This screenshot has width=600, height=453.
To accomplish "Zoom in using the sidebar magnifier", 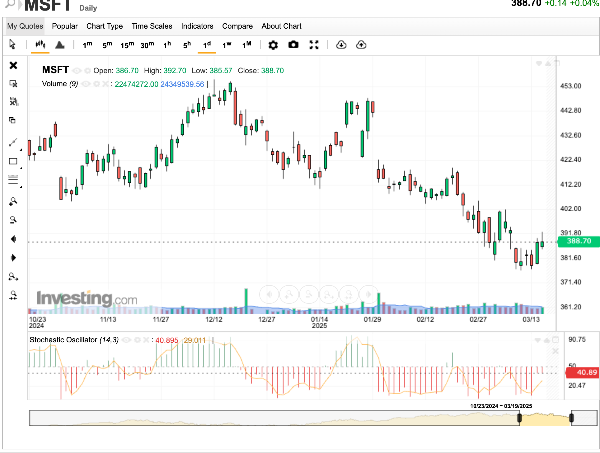I will (13, 201).
